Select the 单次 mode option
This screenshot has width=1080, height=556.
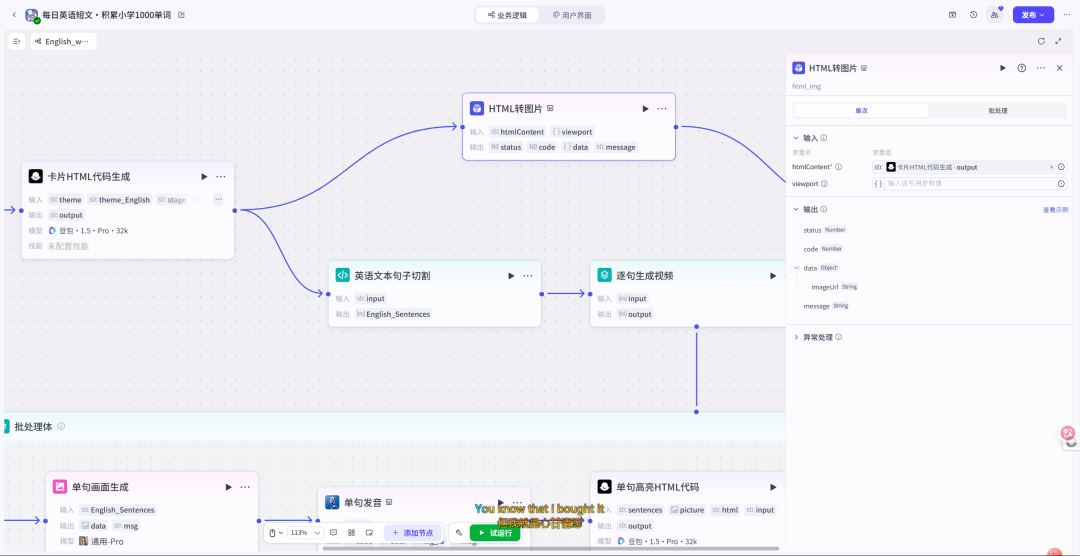pyautogui.click(x=861, y=110)
